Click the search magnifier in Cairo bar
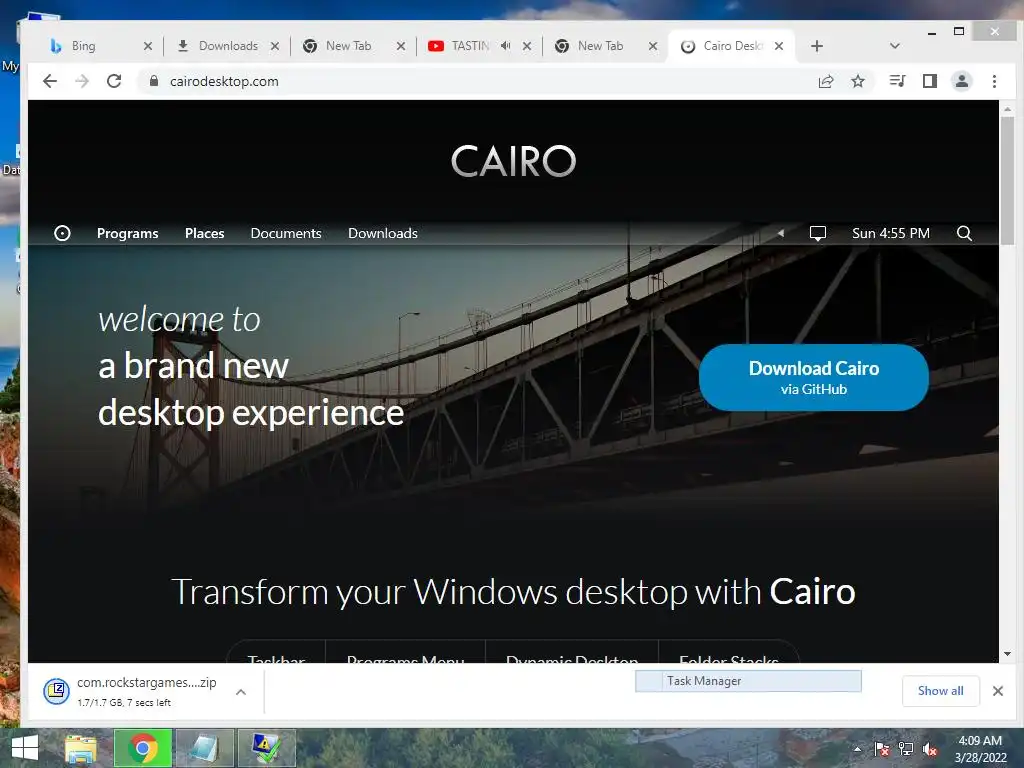Viewport: 1024px width, 768px height. [964, 233]
